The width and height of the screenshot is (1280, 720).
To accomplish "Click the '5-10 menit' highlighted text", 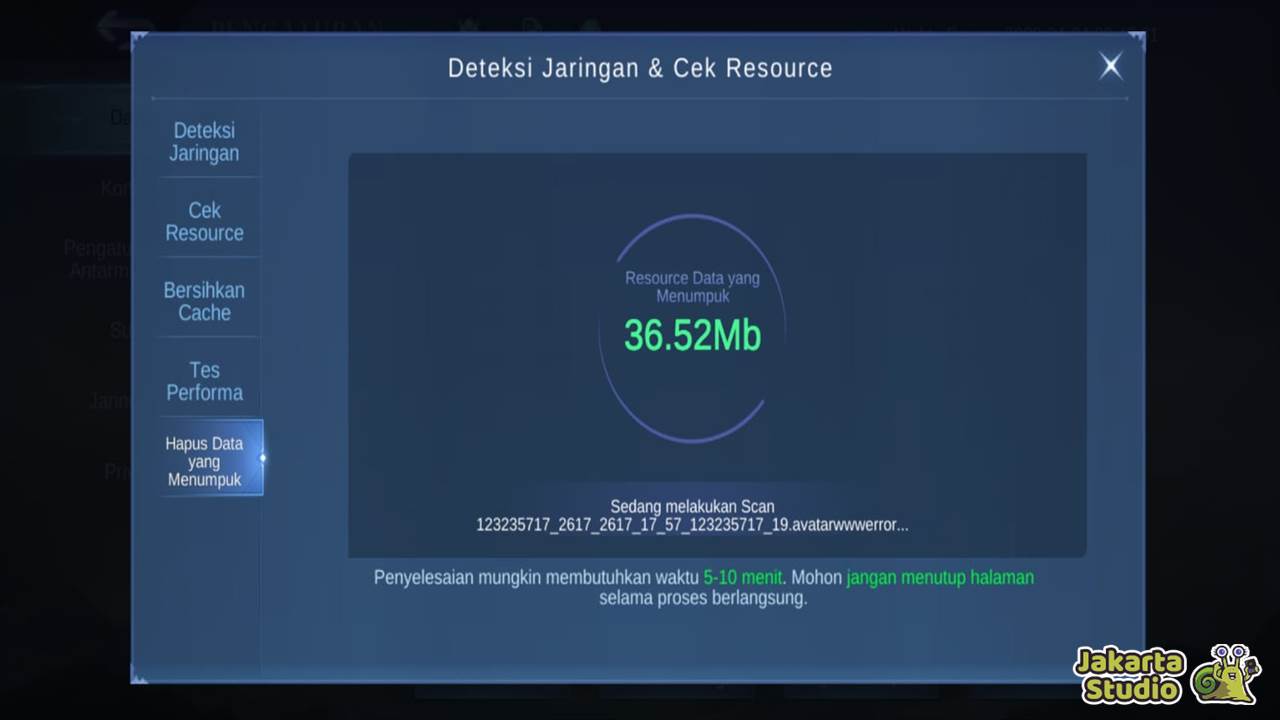I will click(743, 578).
